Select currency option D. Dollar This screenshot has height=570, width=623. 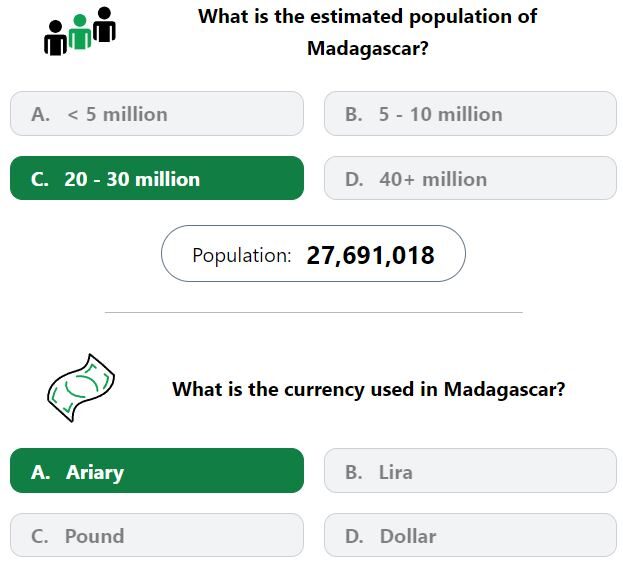(x=470, y=535)
